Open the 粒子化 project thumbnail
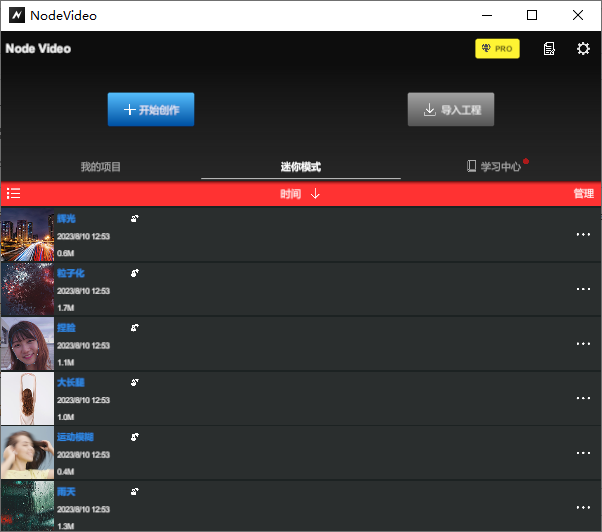Image resolution: width=602 pixels, height=532 pixels. (x=27, y=290)
